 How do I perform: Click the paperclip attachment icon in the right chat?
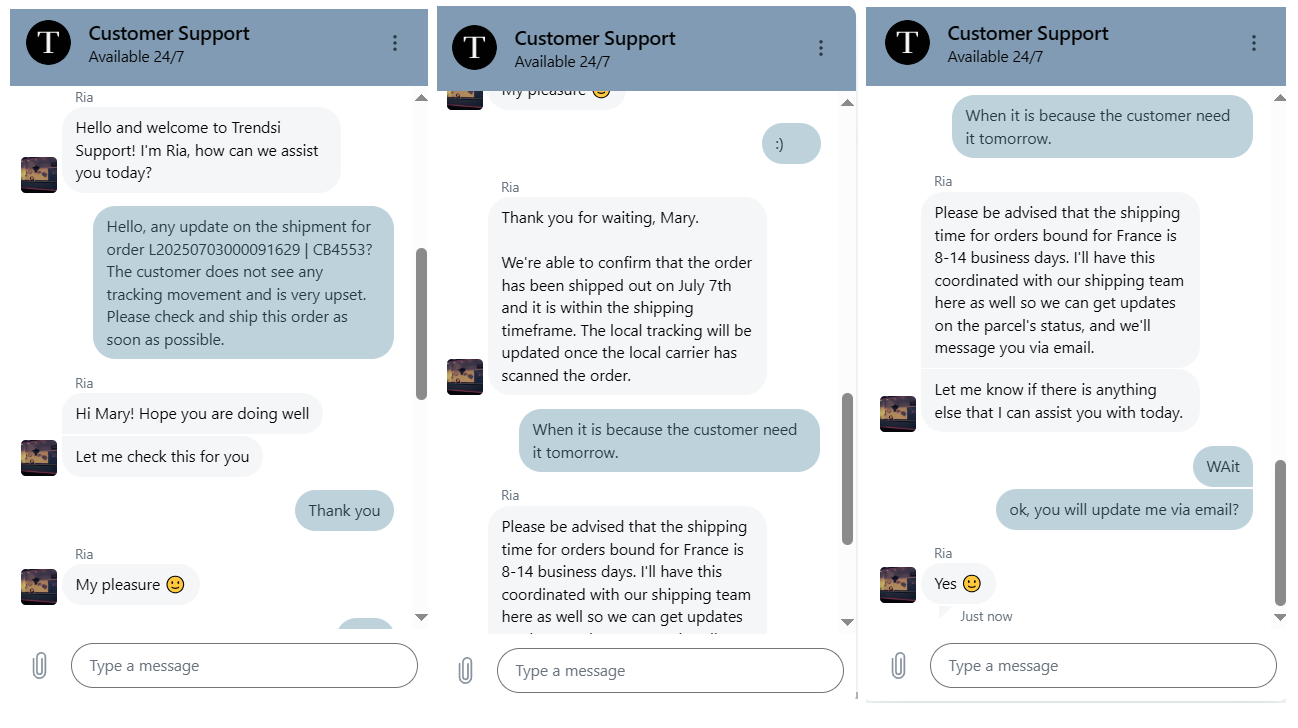[x=898, y=666]
